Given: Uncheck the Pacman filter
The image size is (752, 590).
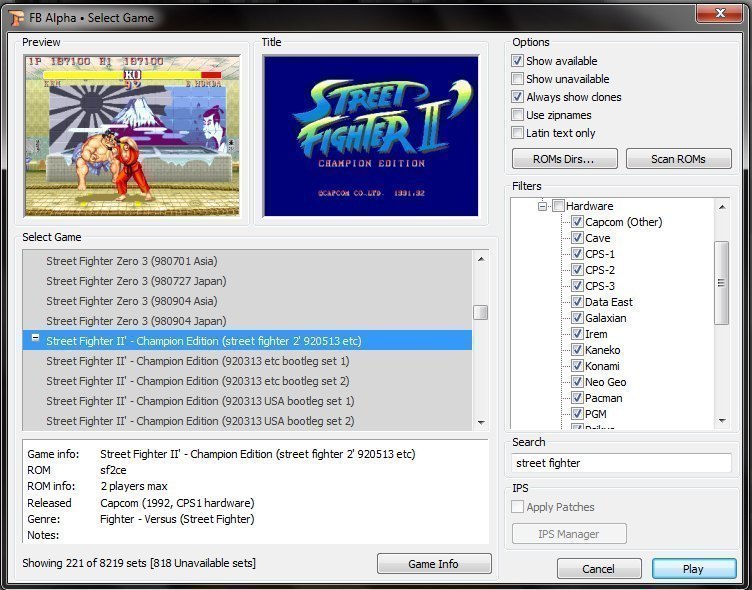Looking at the screenshot, I should tap(577, 398).
